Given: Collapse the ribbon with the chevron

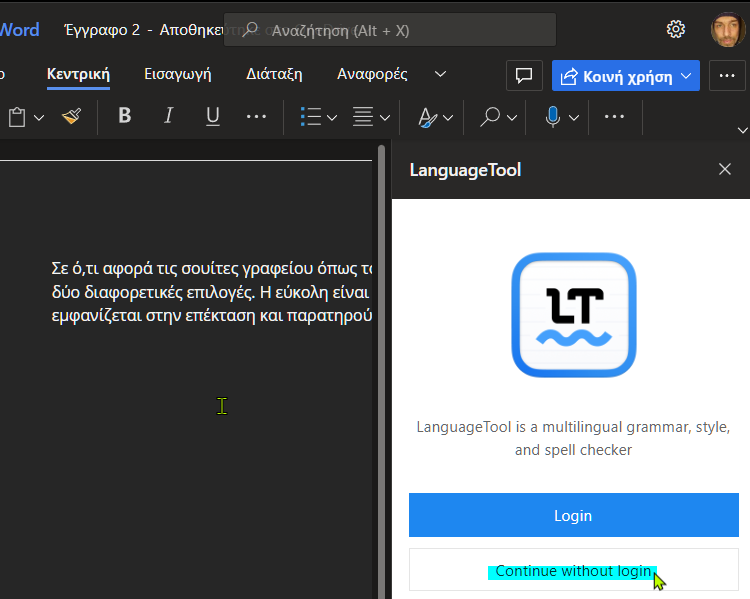Looking at the screenshot, I should coord(742,130).
